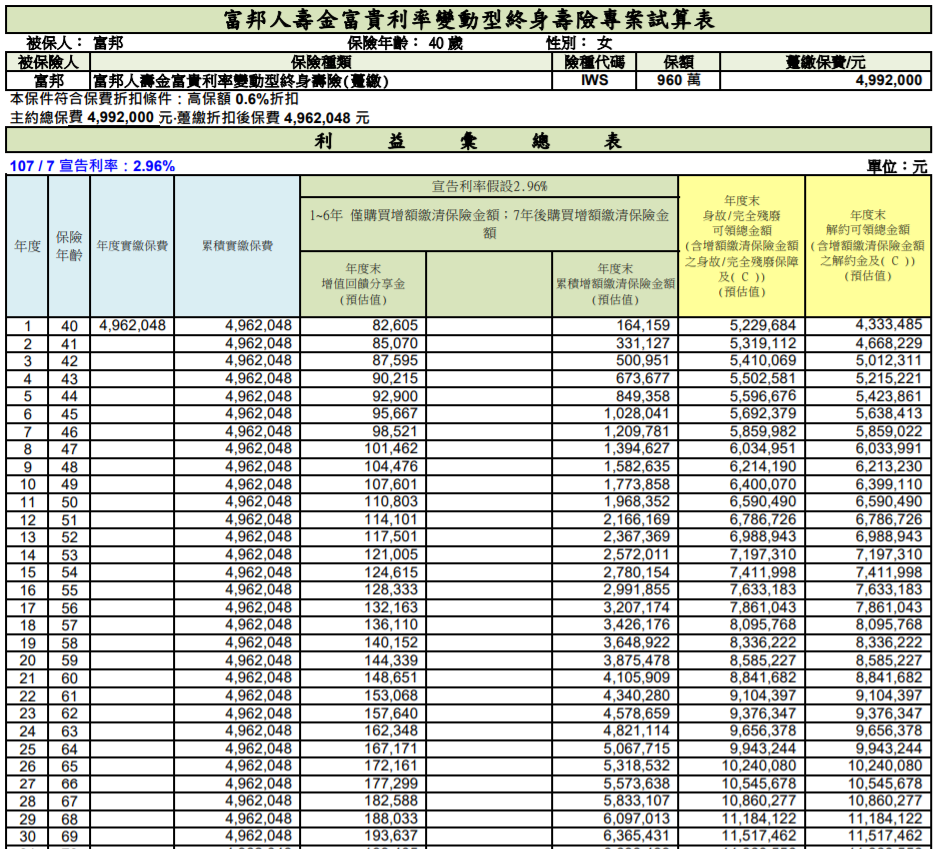Viewport: 936px width, 849px height.
Task: Click the 累積實繳保費 column header
Action: (237, 246)
